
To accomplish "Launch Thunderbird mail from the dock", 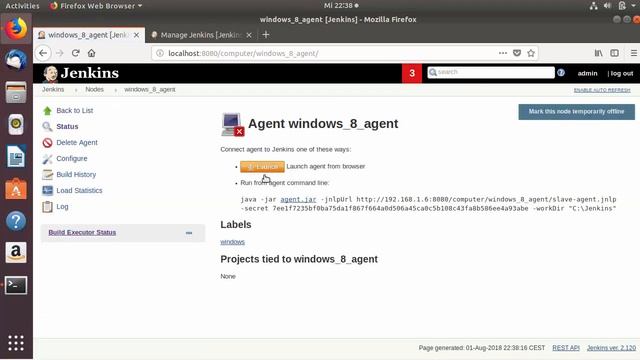I will (16, 60).
